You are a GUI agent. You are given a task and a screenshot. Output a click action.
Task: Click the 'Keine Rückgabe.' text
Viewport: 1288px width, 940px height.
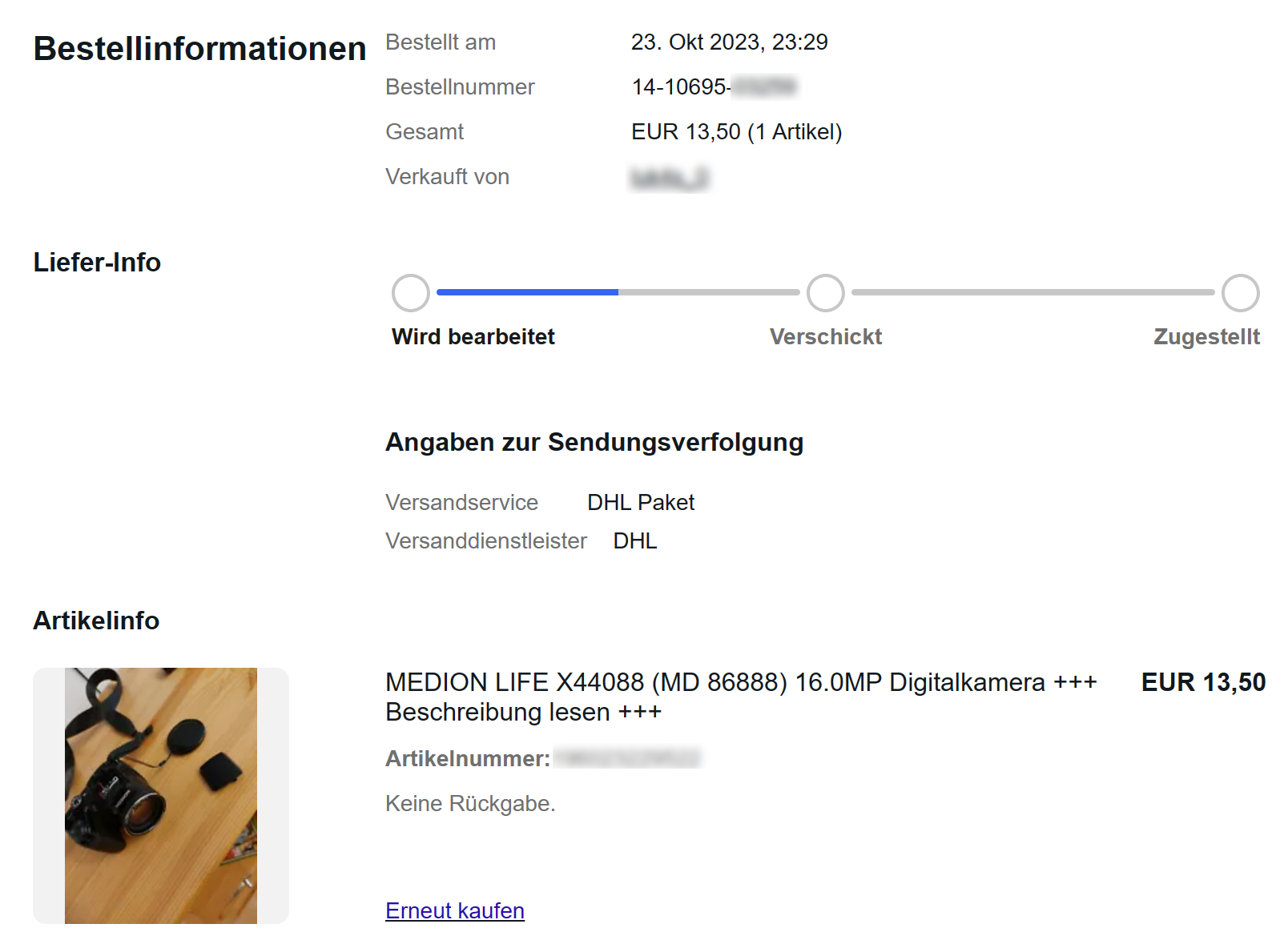(470, 803)
